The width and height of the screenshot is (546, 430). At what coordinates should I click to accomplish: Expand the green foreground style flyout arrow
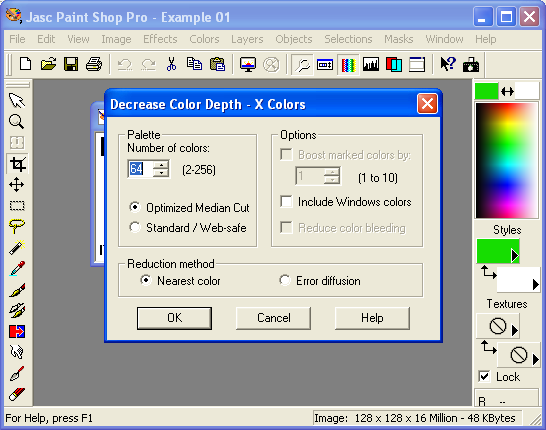pyautogui.click(x=515, y=255)
